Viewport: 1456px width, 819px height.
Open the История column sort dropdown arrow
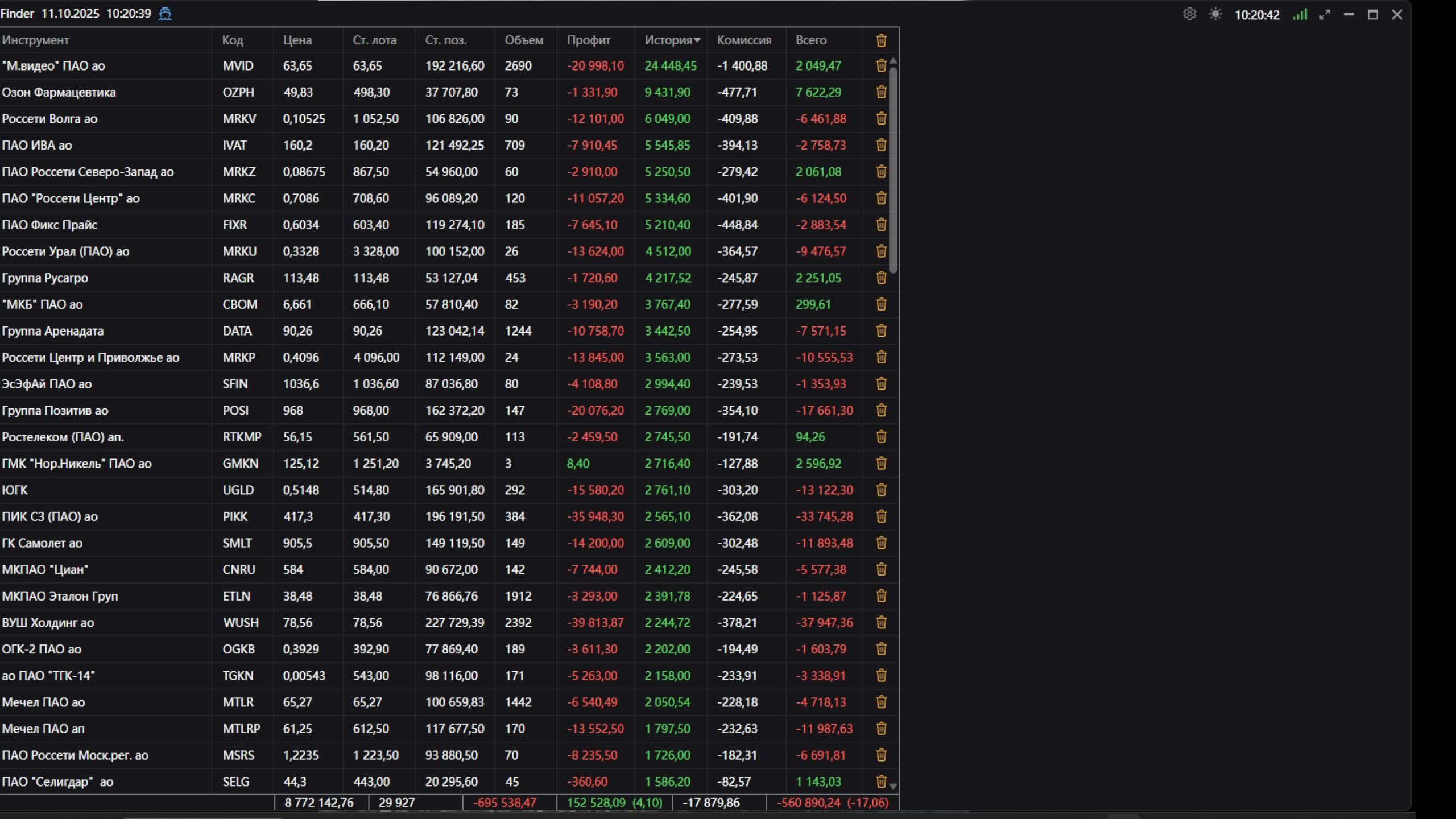[x=697, y=40]
